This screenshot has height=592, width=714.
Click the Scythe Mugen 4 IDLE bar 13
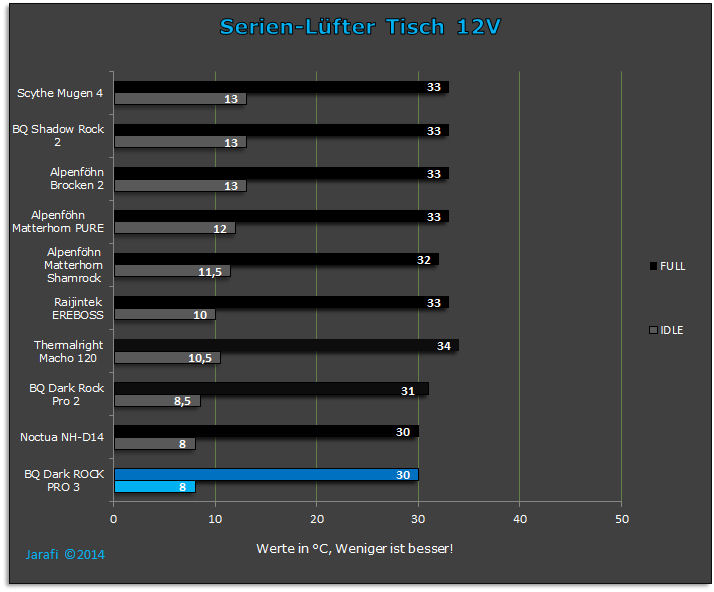180,99
